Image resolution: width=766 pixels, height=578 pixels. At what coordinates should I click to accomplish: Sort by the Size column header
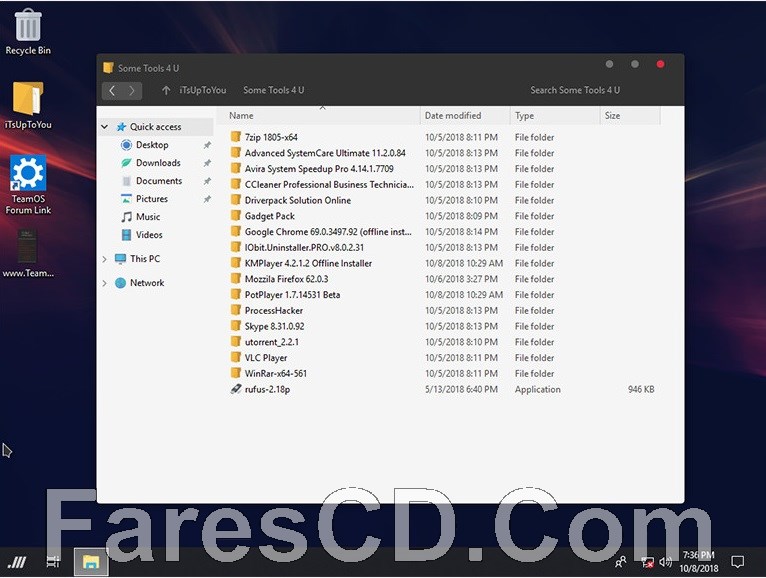point(629,116)
